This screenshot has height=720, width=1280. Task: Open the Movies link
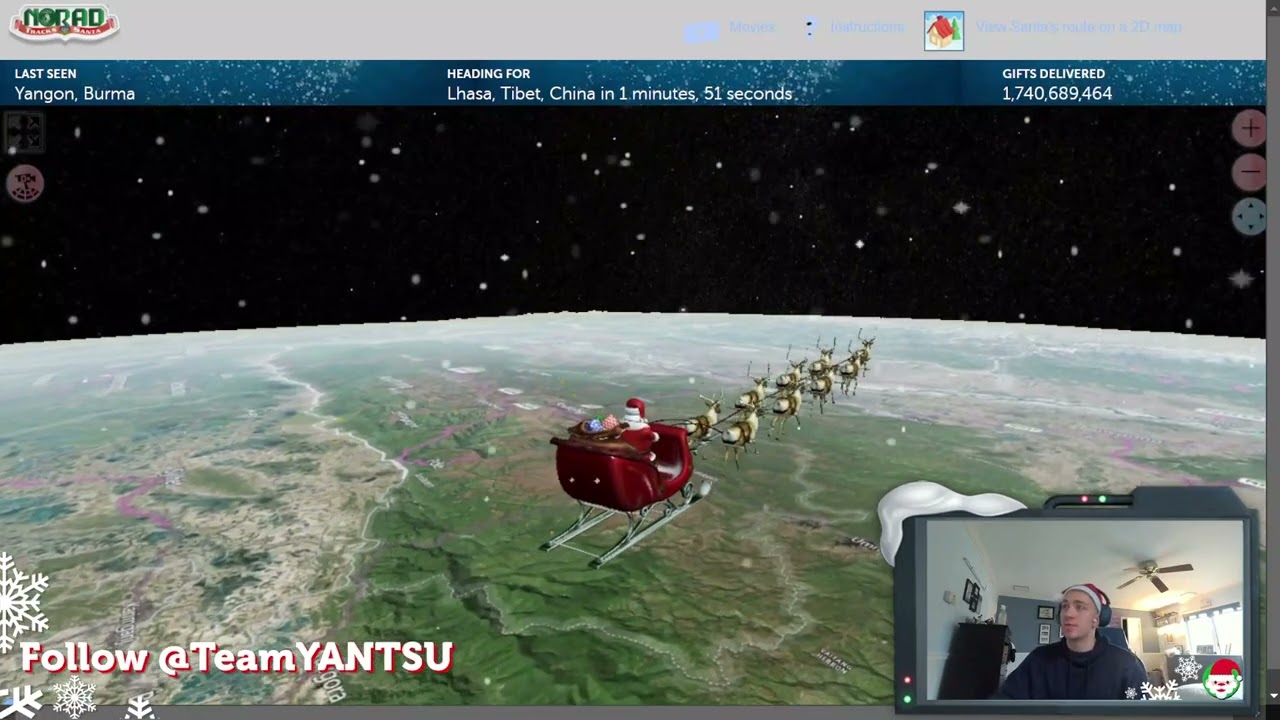tap(752, 27)
